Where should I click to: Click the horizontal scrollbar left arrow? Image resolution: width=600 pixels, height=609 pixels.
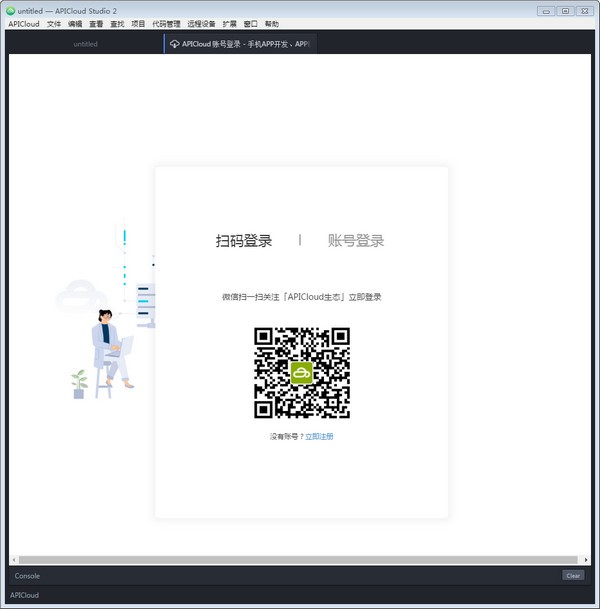(x=14, y=559)
